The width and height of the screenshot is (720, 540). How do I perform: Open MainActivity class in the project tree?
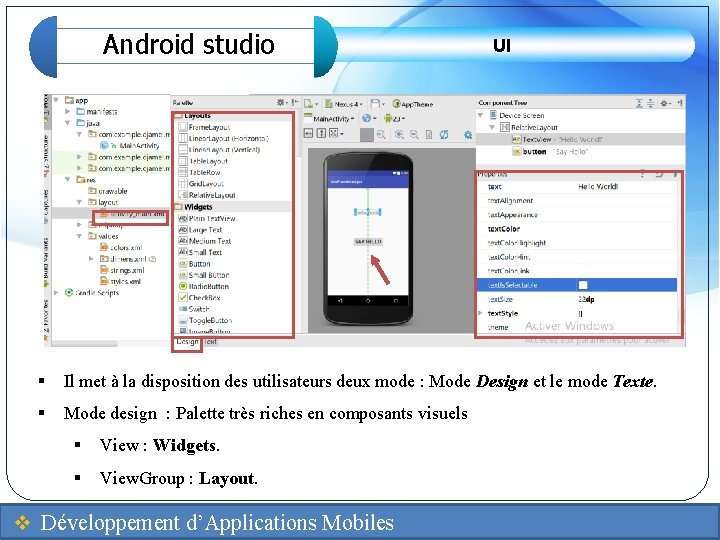click(x=130, y=146)
